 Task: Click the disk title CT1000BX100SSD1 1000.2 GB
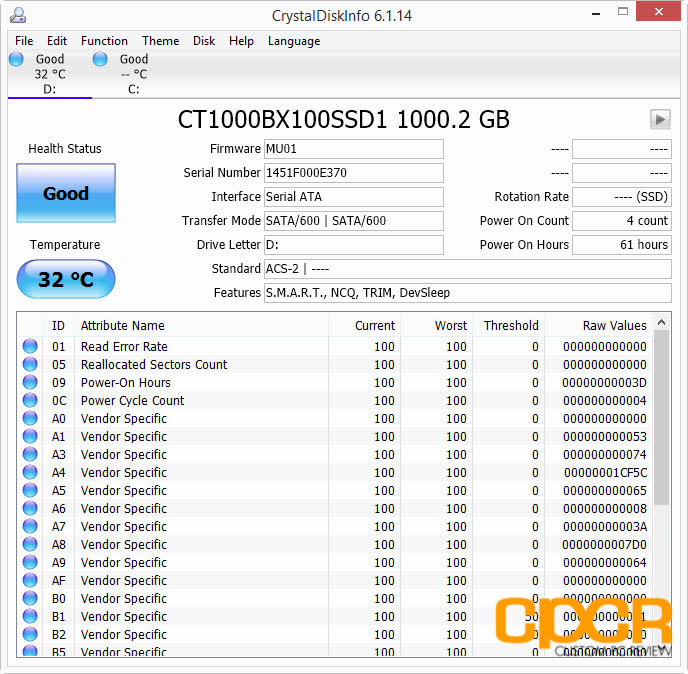point(344,119)
